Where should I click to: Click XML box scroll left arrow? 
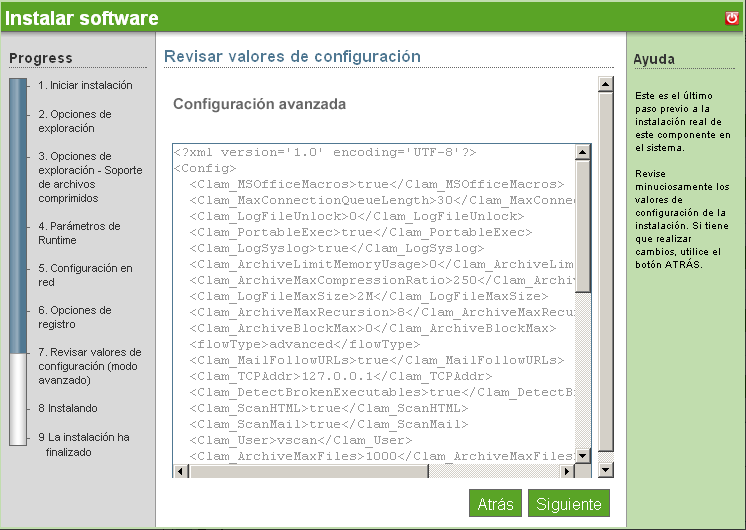pos(180,471)
